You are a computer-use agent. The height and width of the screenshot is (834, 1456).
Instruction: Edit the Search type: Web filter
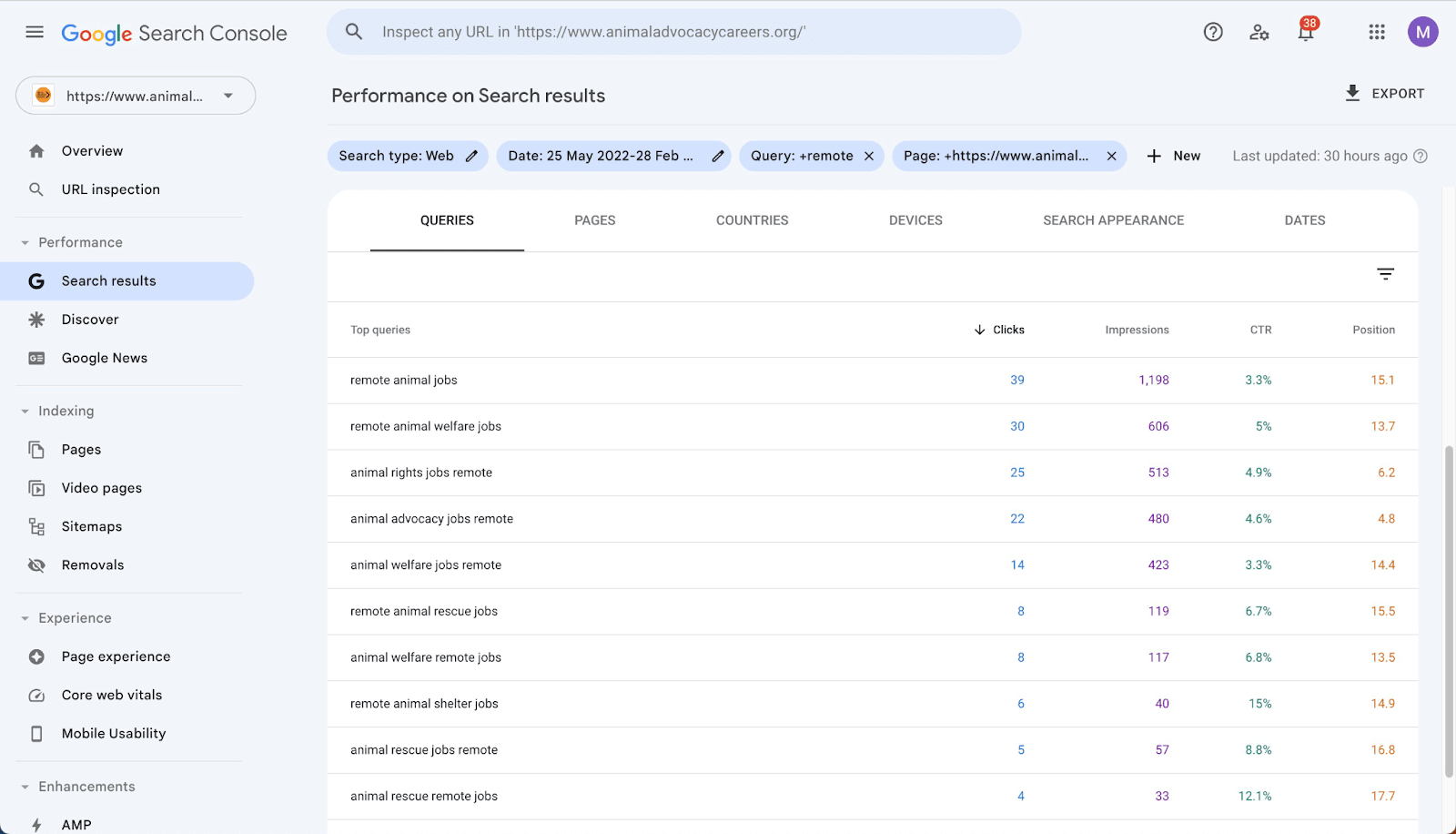click(x=471, y=156)
